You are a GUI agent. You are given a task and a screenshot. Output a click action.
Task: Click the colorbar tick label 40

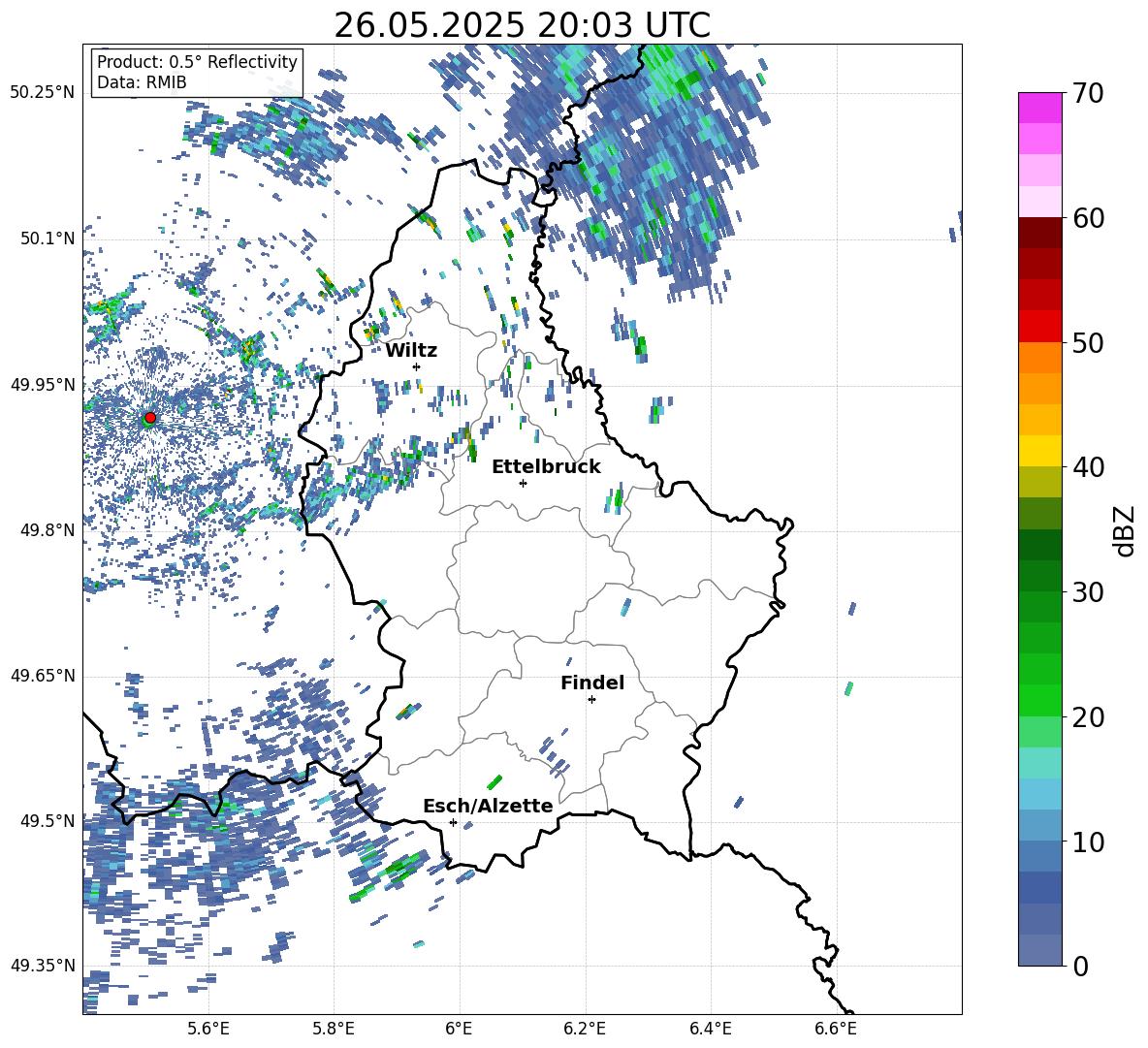[1088, 467]
